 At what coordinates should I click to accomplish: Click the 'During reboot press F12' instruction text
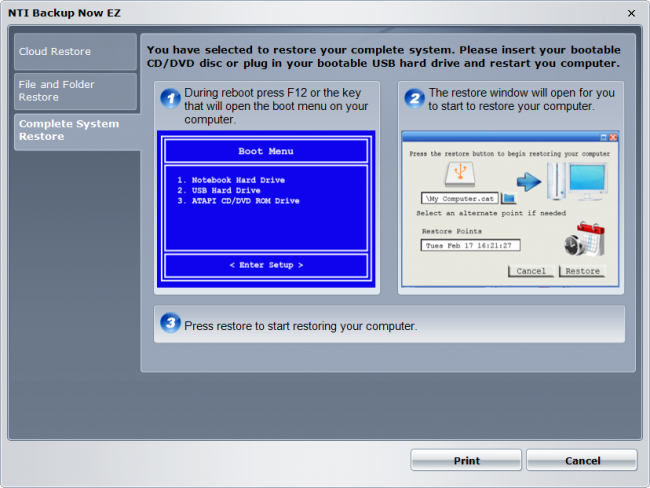tap(276, 106)
